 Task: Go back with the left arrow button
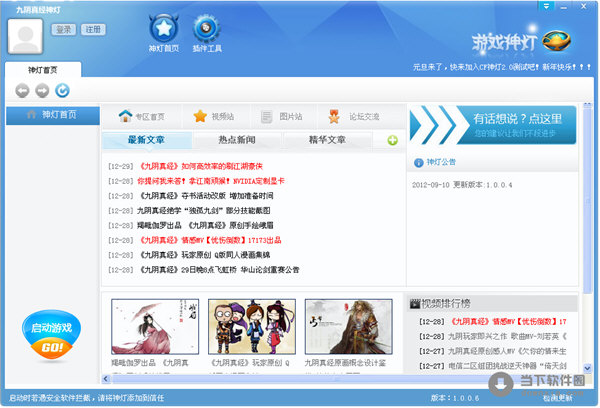click(22, 91)
